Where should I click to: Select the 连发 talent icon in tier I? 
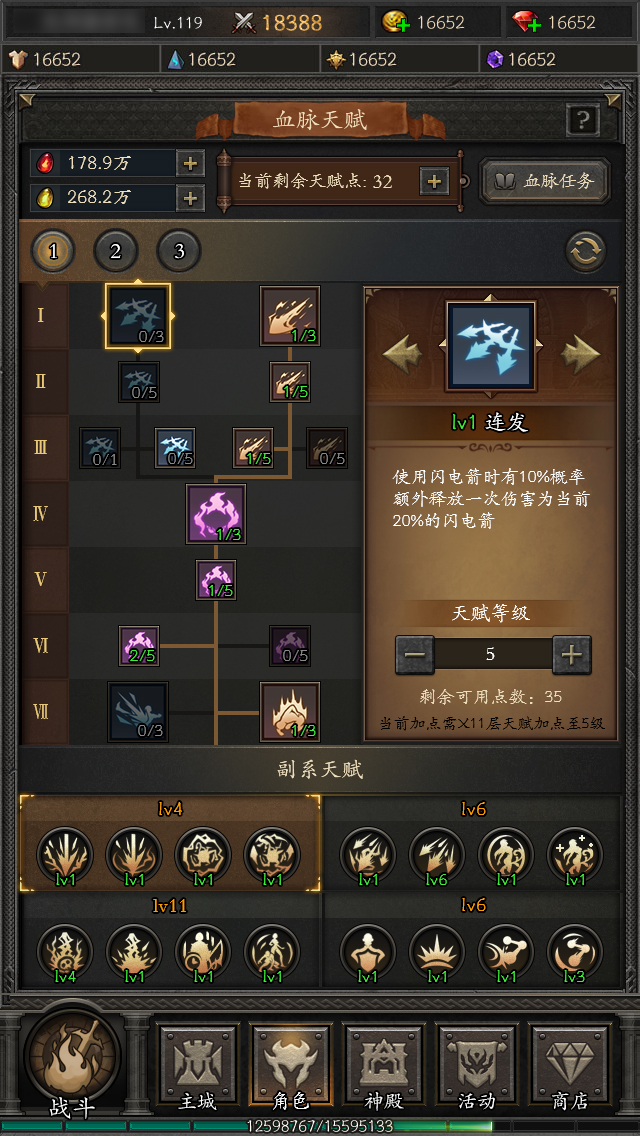coord(138,316)
